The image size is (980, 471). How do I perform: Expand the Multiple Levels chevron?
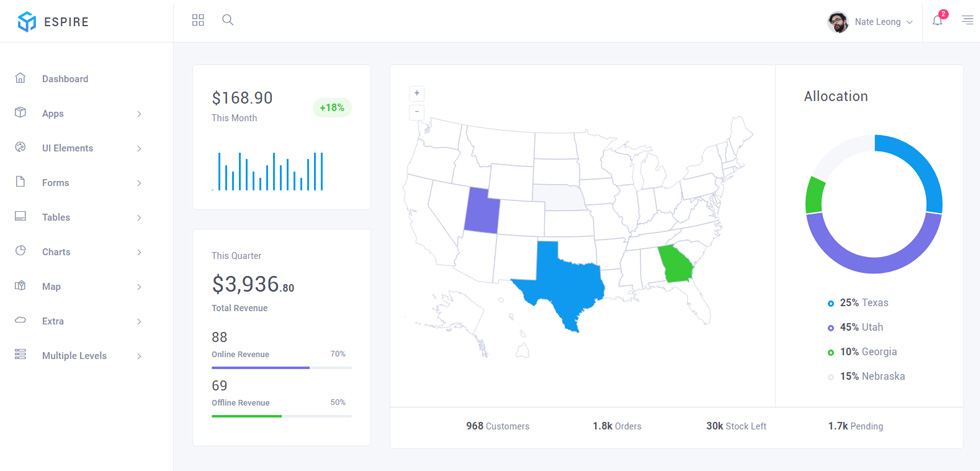pyautogui.click(x=139, y=356)
